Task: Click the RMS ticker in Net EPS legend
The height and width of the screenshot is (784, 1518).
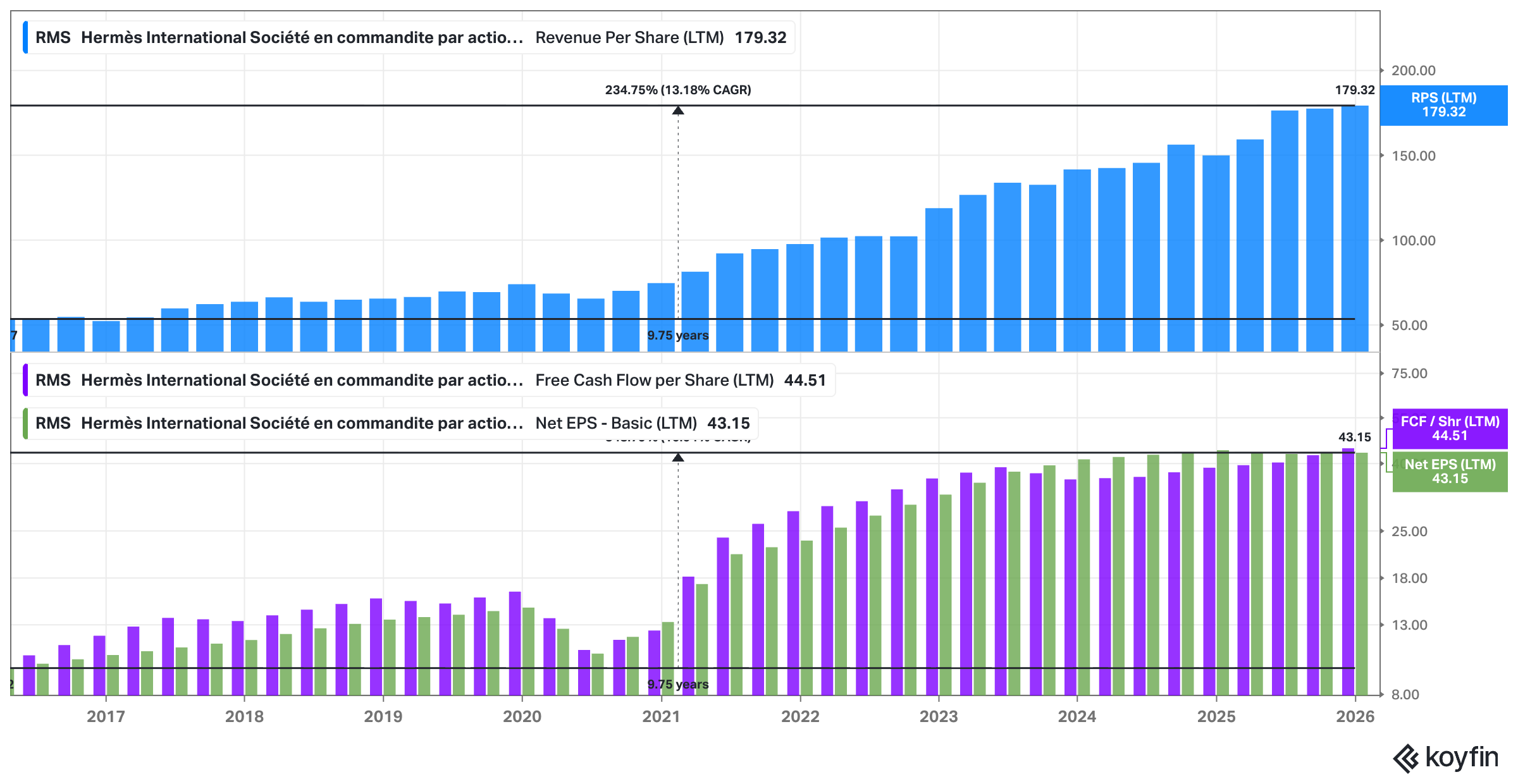Action: pyautogui.click(x=53, y=423)
